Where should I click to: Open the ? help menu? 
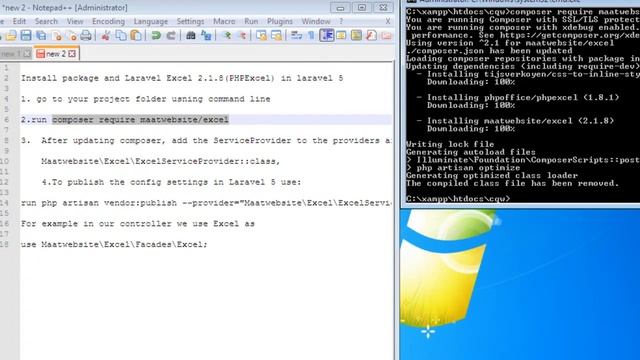pos(341,21)
